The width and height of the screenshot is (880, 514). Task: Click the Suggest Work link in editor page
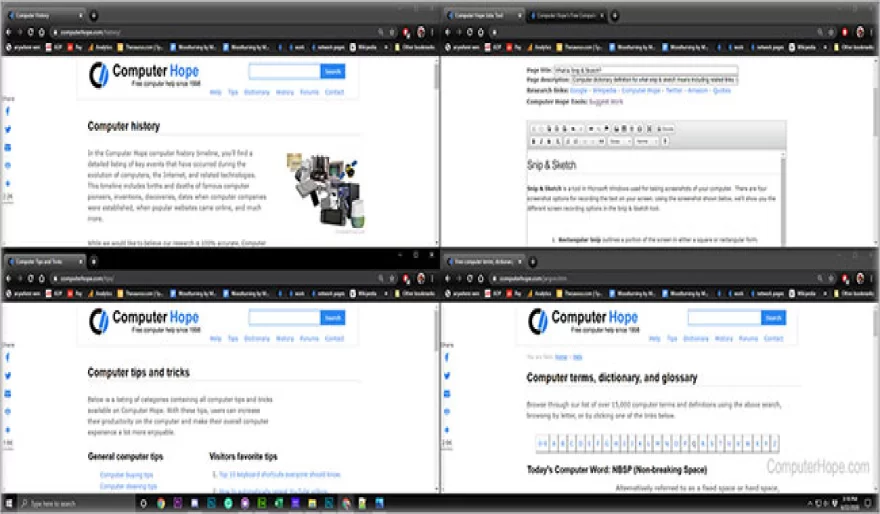tap(606, 102)
